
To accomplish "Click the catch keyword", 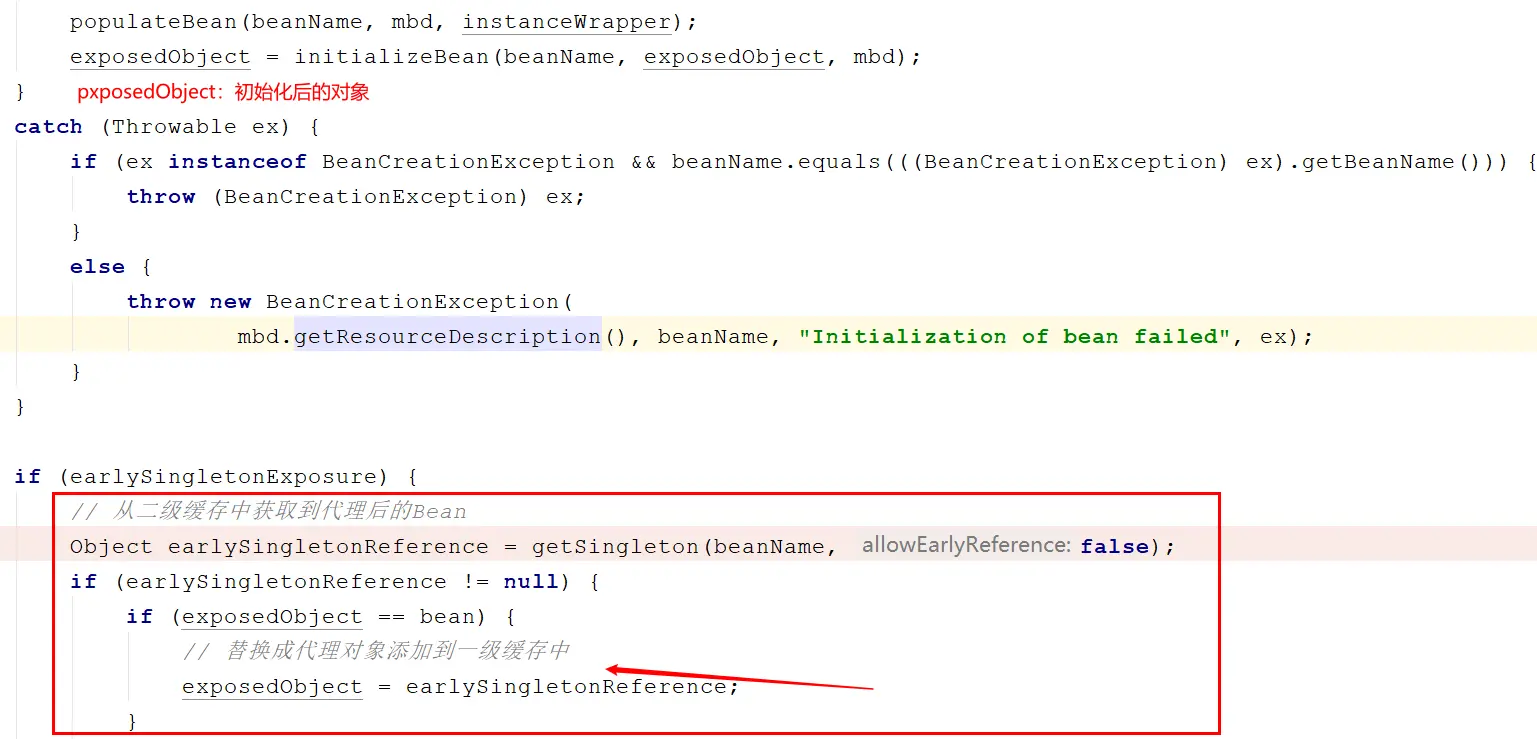I will (x=48, y=127).
